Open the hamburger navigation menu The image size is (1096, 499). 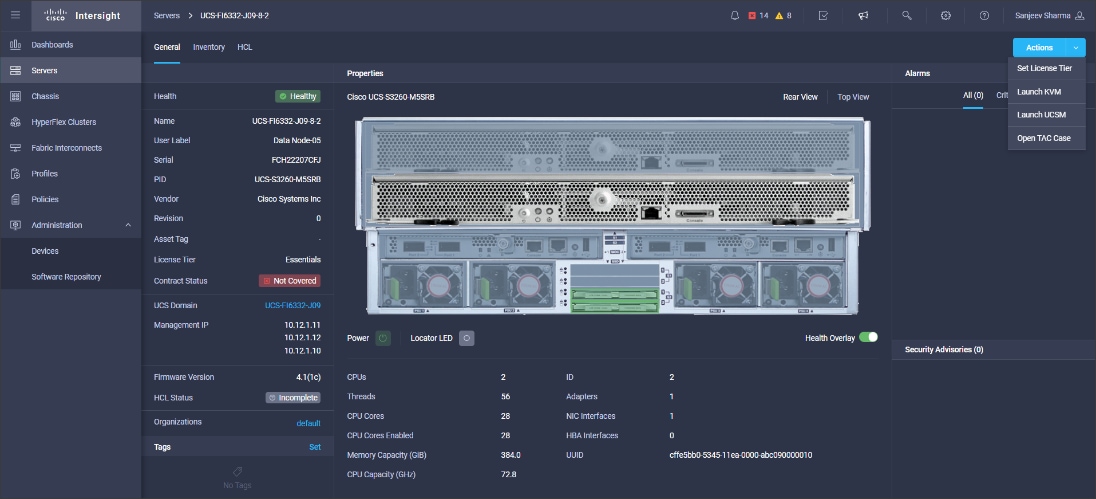click(x=15, y=15)
